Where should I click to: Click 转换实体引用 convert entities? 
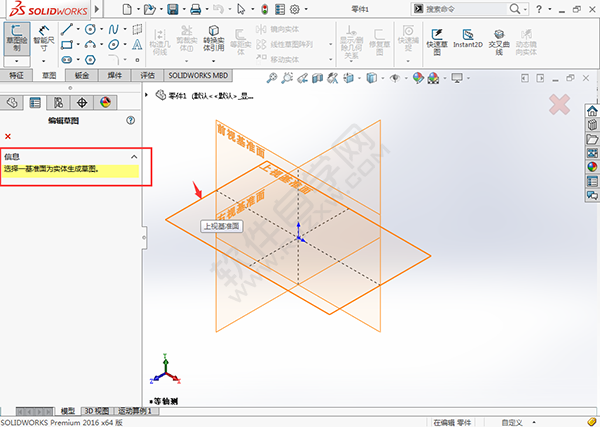pos(214,38)
